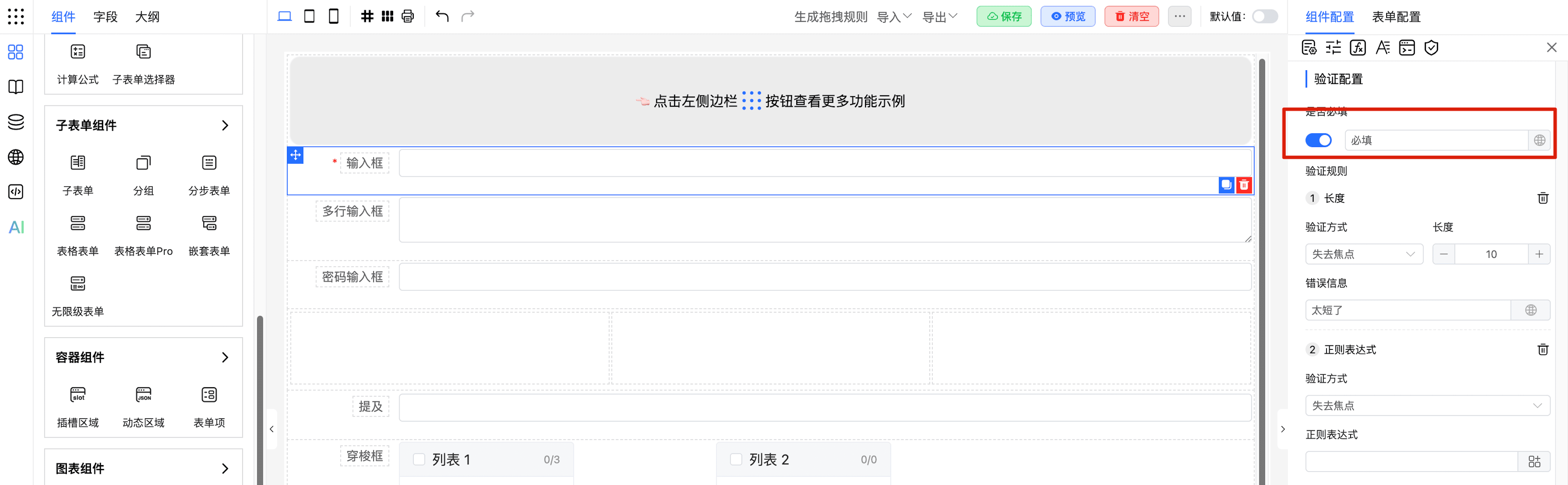Check the 列表 1 select-all checkbox
Screen dimensions: 1568x485
tap(419, 459)
